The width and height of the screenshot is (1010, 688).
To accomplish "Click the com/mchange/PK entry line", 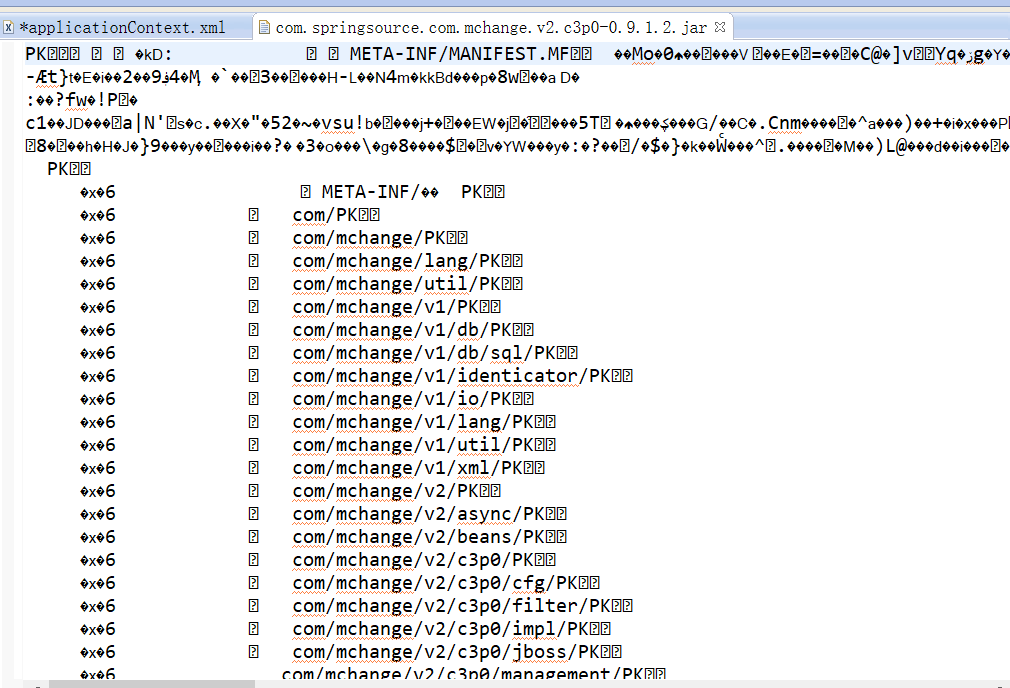I will pyautogui.click(x=380, y=238).
